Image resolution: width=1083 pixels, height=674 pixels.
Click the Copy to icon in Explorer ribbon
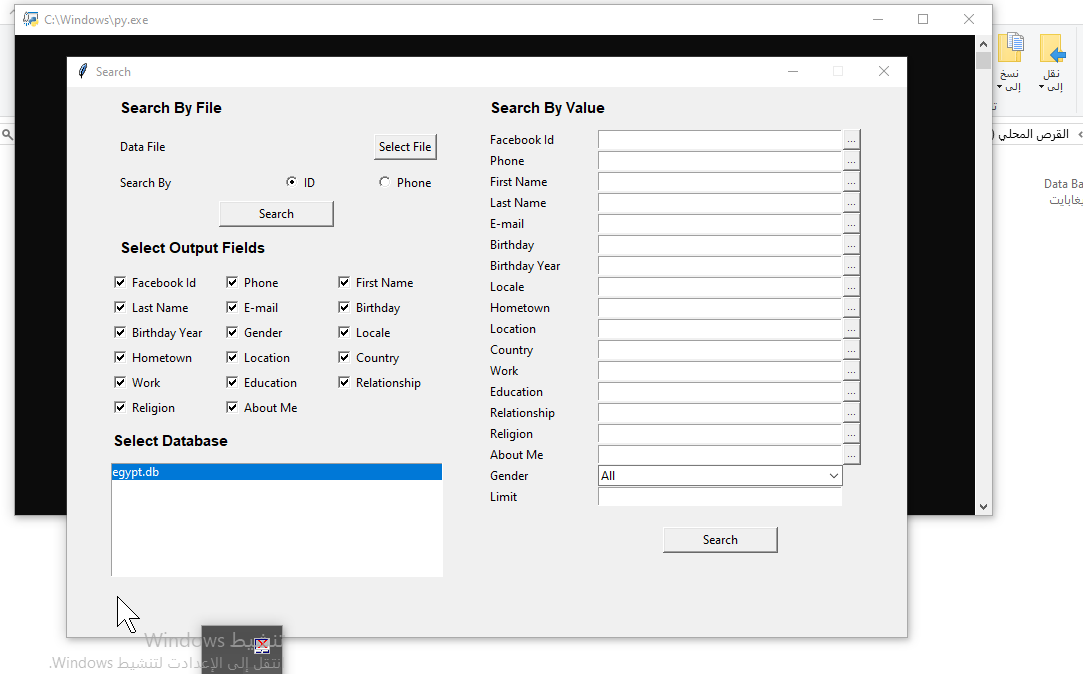[x=1011, y=48]
